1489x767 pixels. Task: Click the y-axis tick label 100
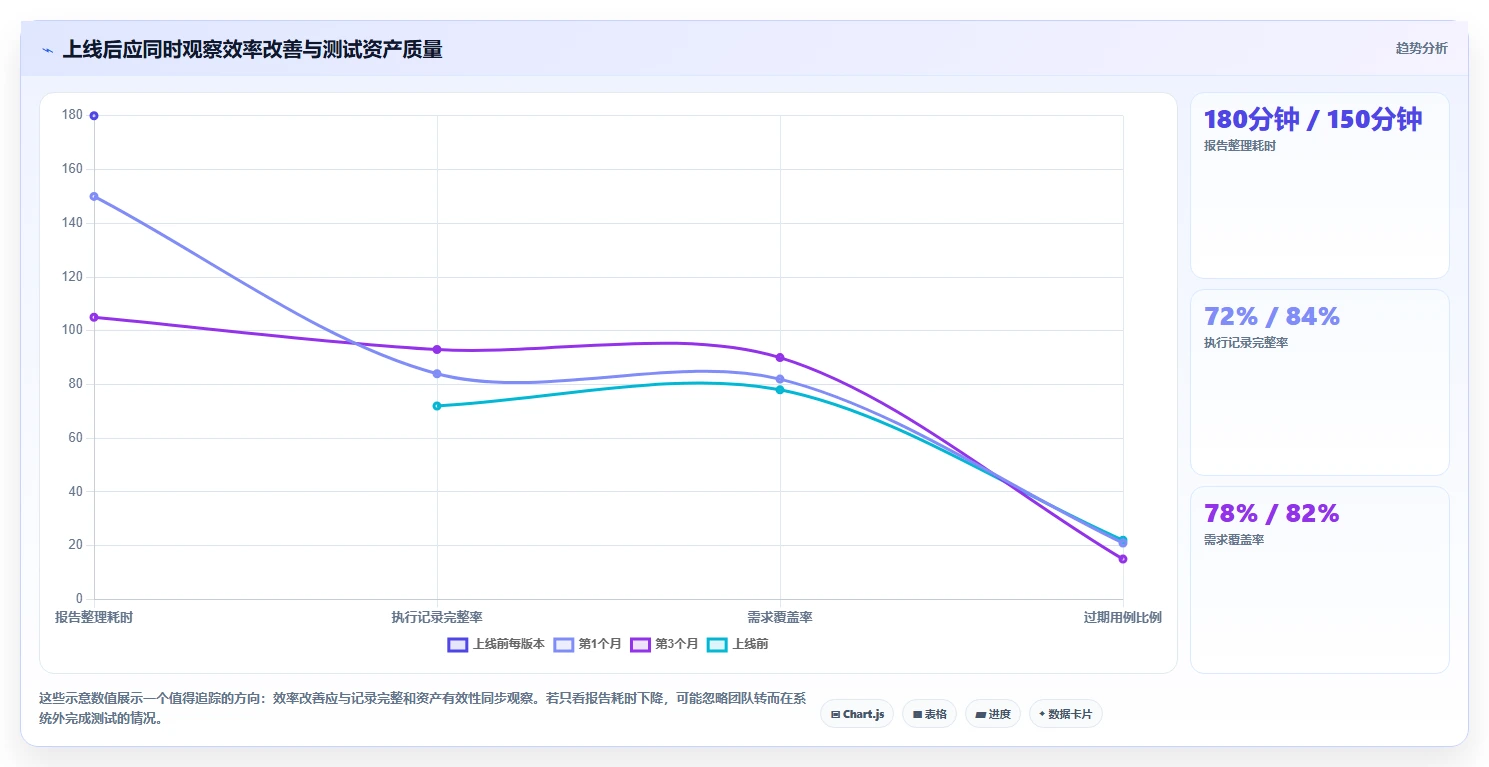(x=72, y=331)
